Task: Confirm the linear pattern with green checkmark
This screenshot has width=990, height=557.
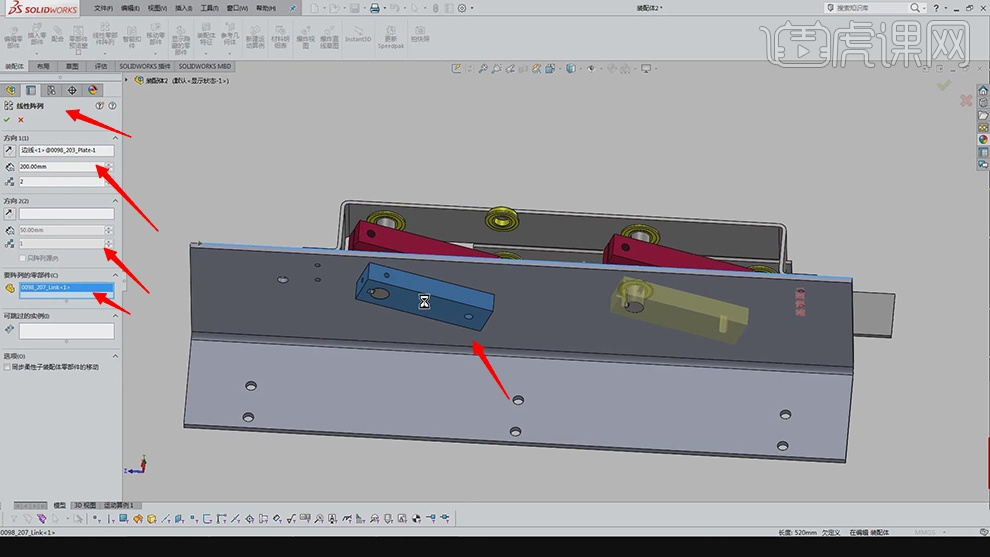Action: point(7,120)
